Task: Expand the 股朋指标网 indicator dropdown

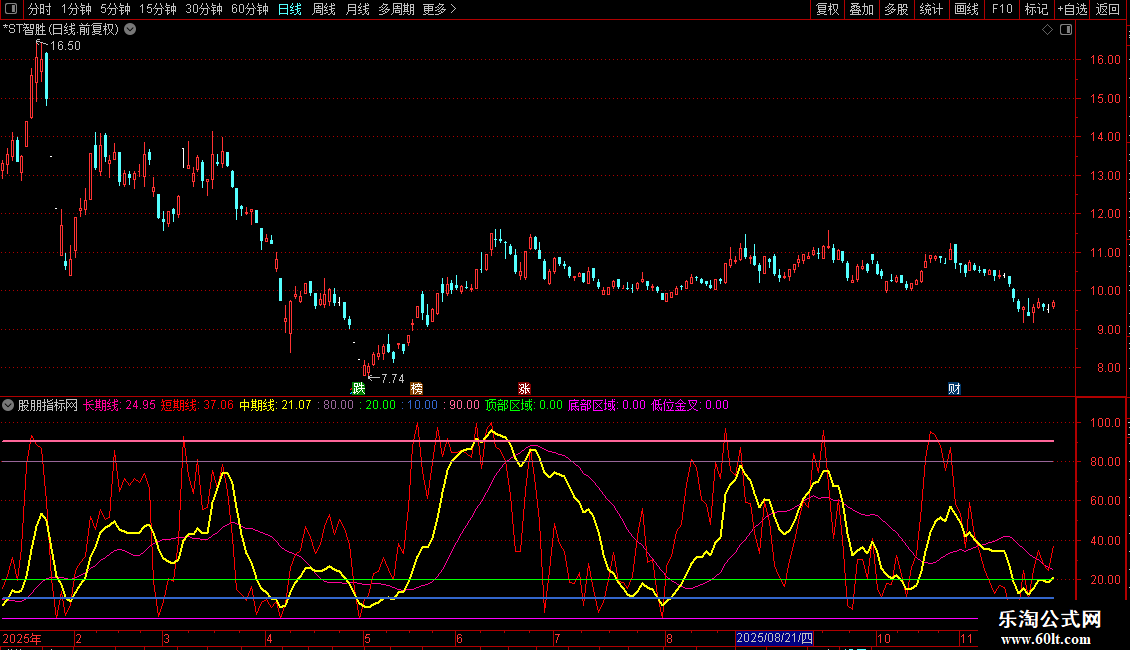Action: (x=9, y=406)
